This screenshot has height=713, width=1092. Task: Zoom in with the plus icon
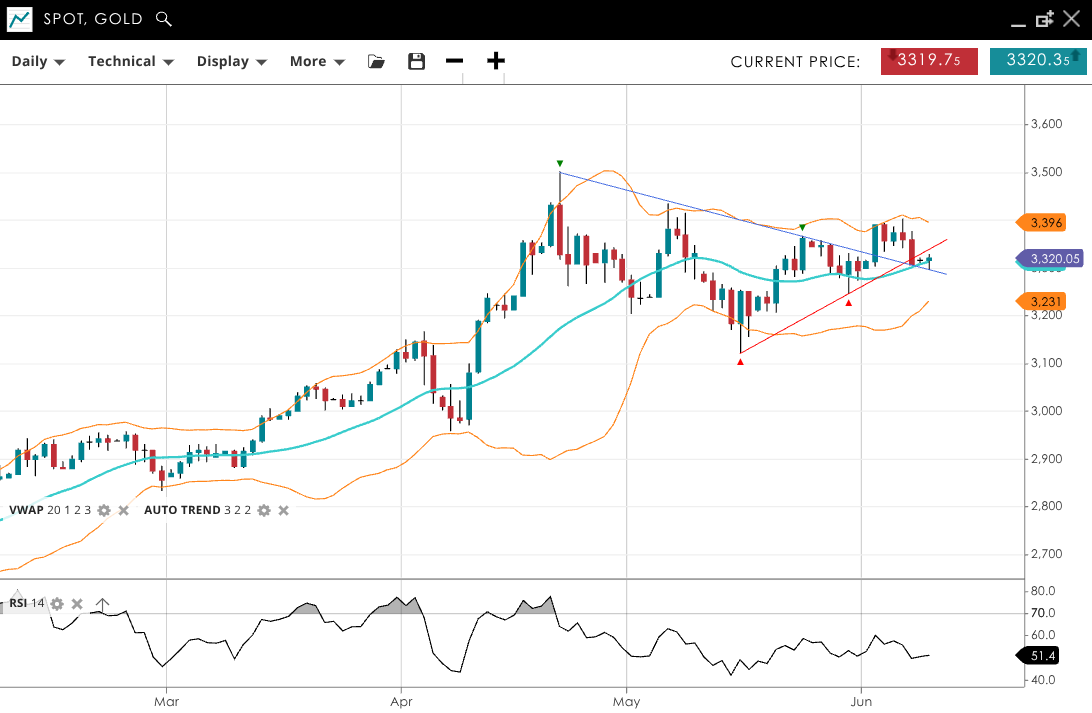click(496, 61)
